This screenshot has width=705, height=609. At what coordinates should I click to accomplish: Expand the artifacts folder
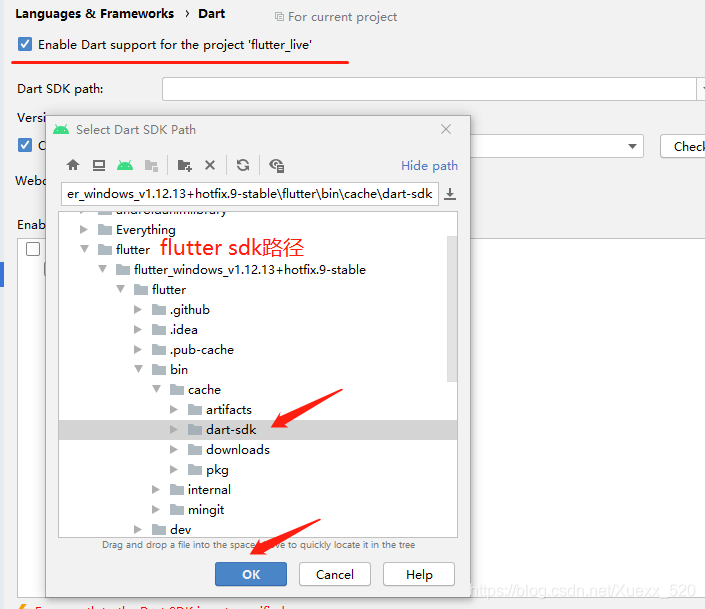(x=174, y=409)
